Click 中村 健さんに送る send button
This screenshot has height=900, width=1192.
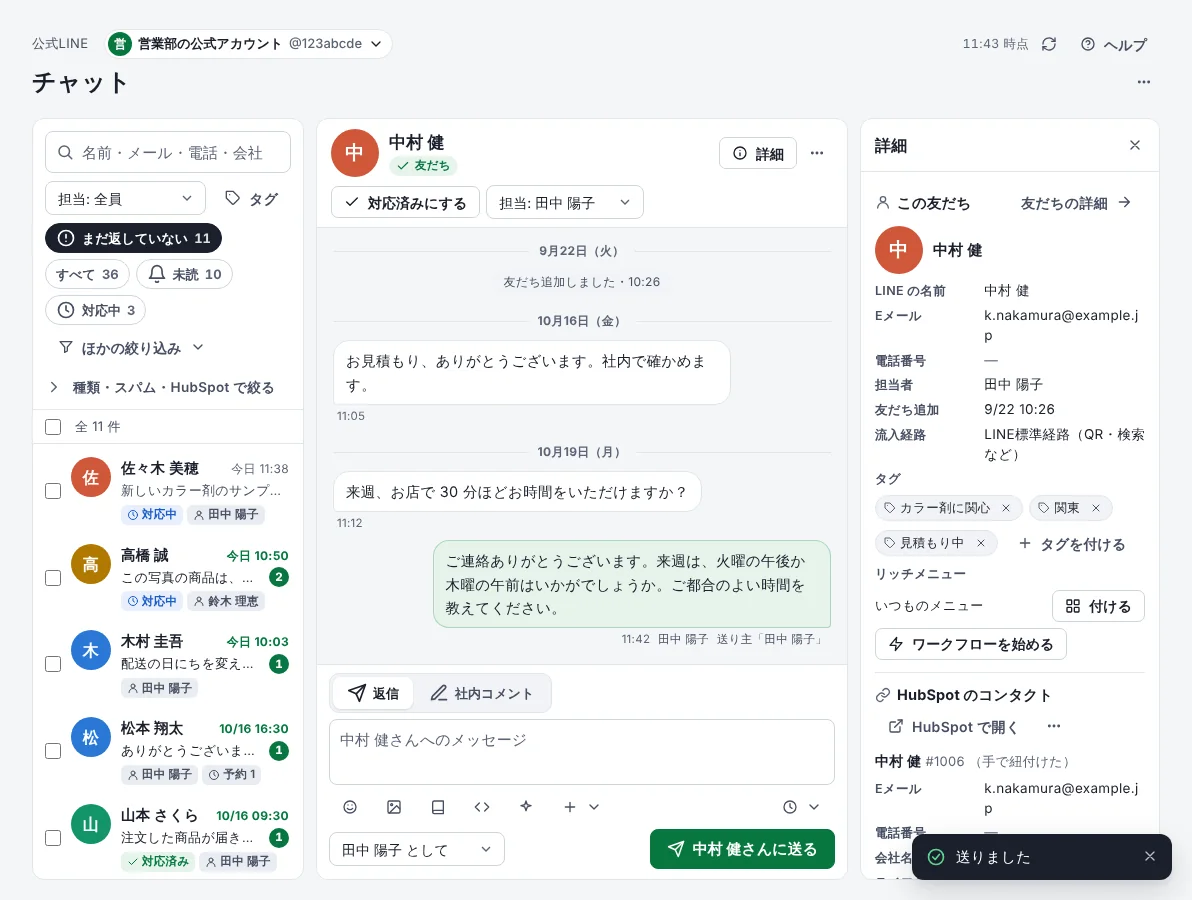click(x=742, y=848)
